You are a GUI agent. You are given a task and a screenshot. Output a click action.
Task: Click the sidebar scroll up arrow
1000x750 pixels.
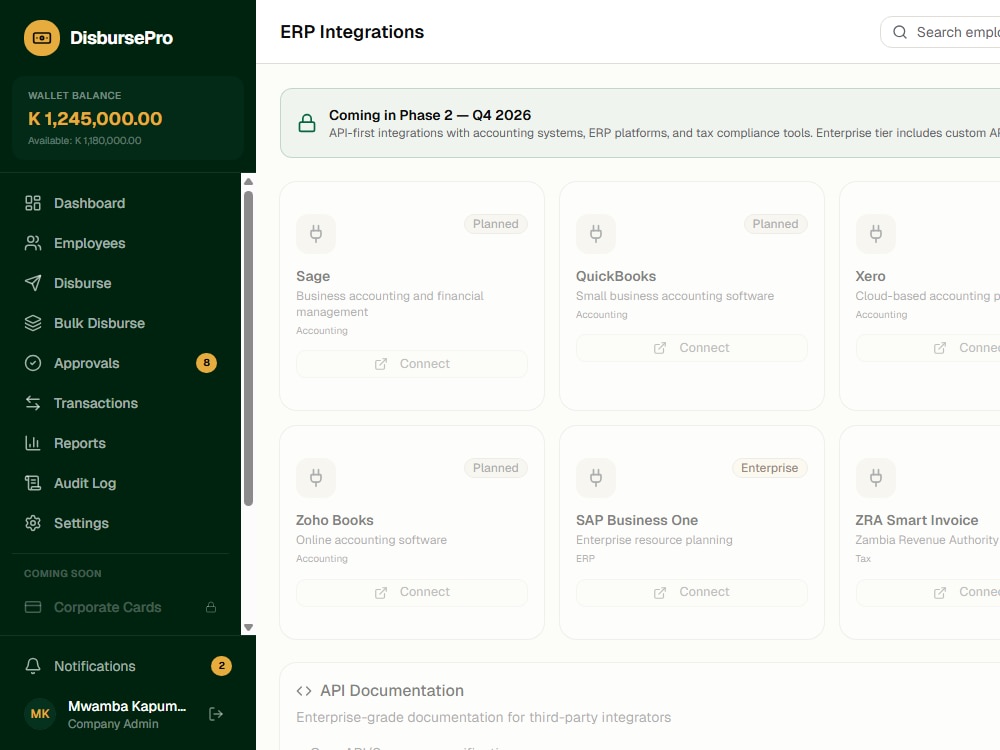point(249,182)
